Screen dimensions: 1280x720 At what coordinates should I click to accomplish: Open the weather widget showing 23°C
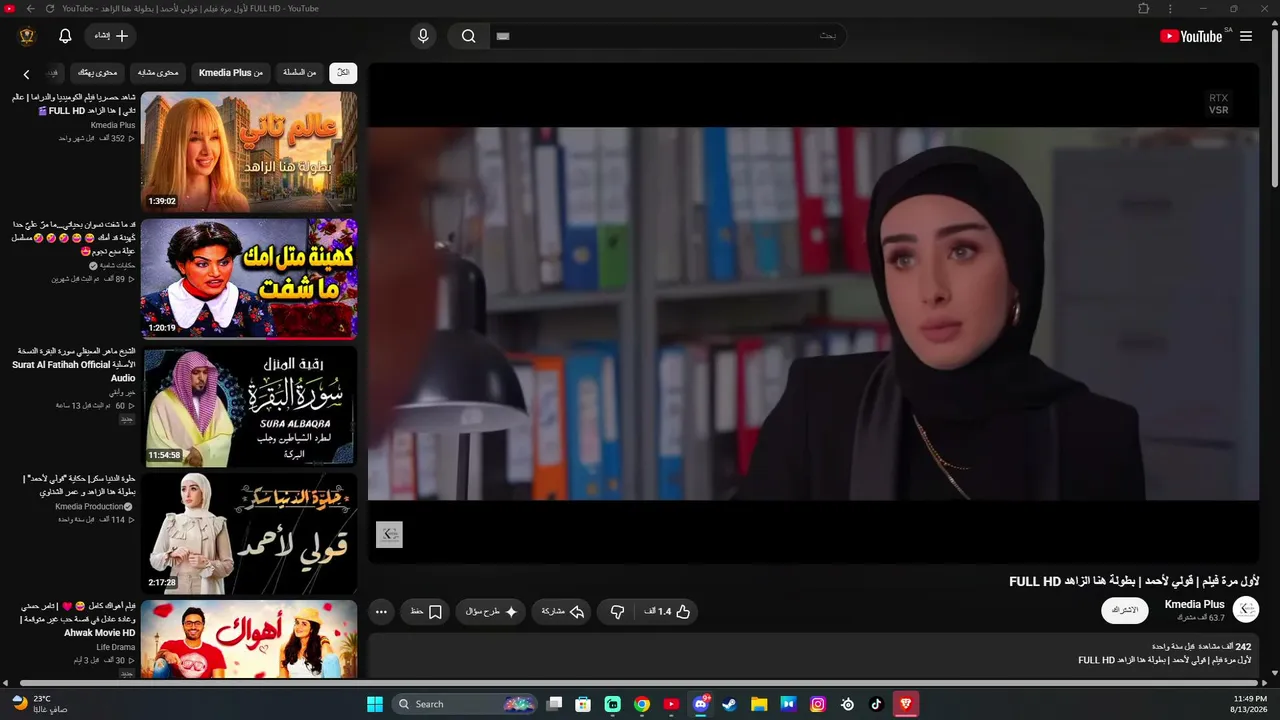click(39, 704)
